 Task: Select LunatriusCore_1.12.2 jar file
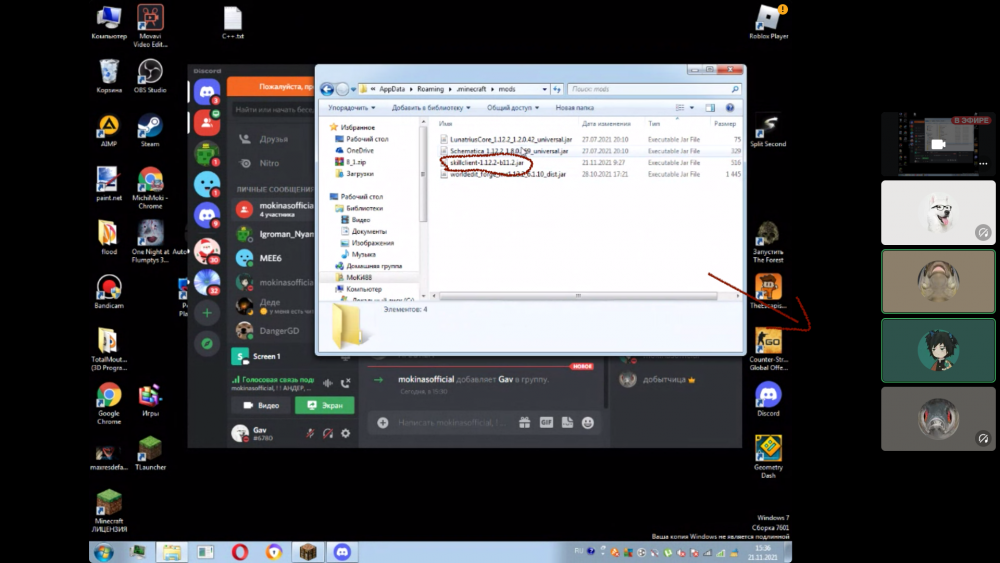click(510, 139)
